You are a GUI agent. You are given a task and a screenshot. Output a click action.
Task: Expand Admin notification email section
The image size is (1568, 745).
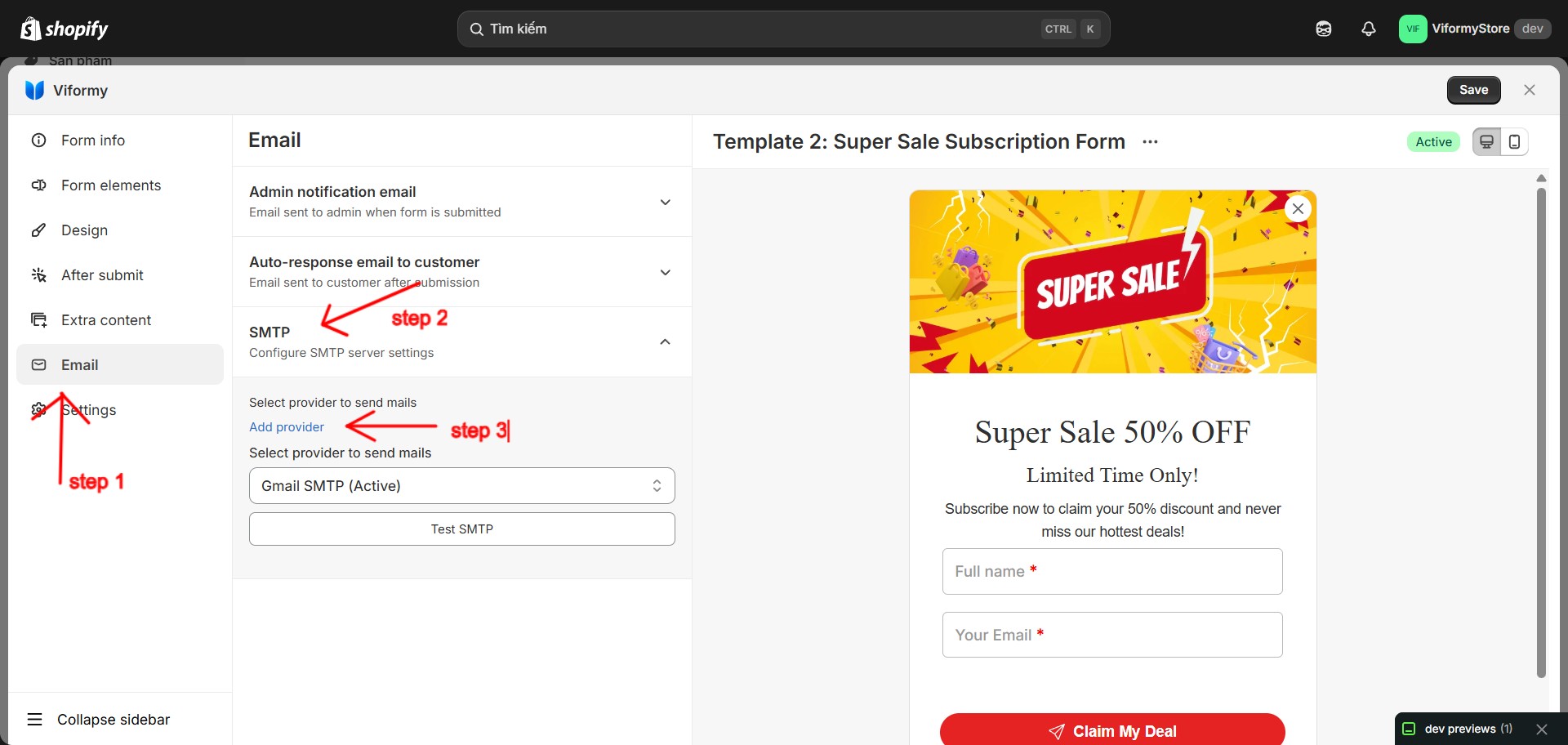[x=462, y=202]
